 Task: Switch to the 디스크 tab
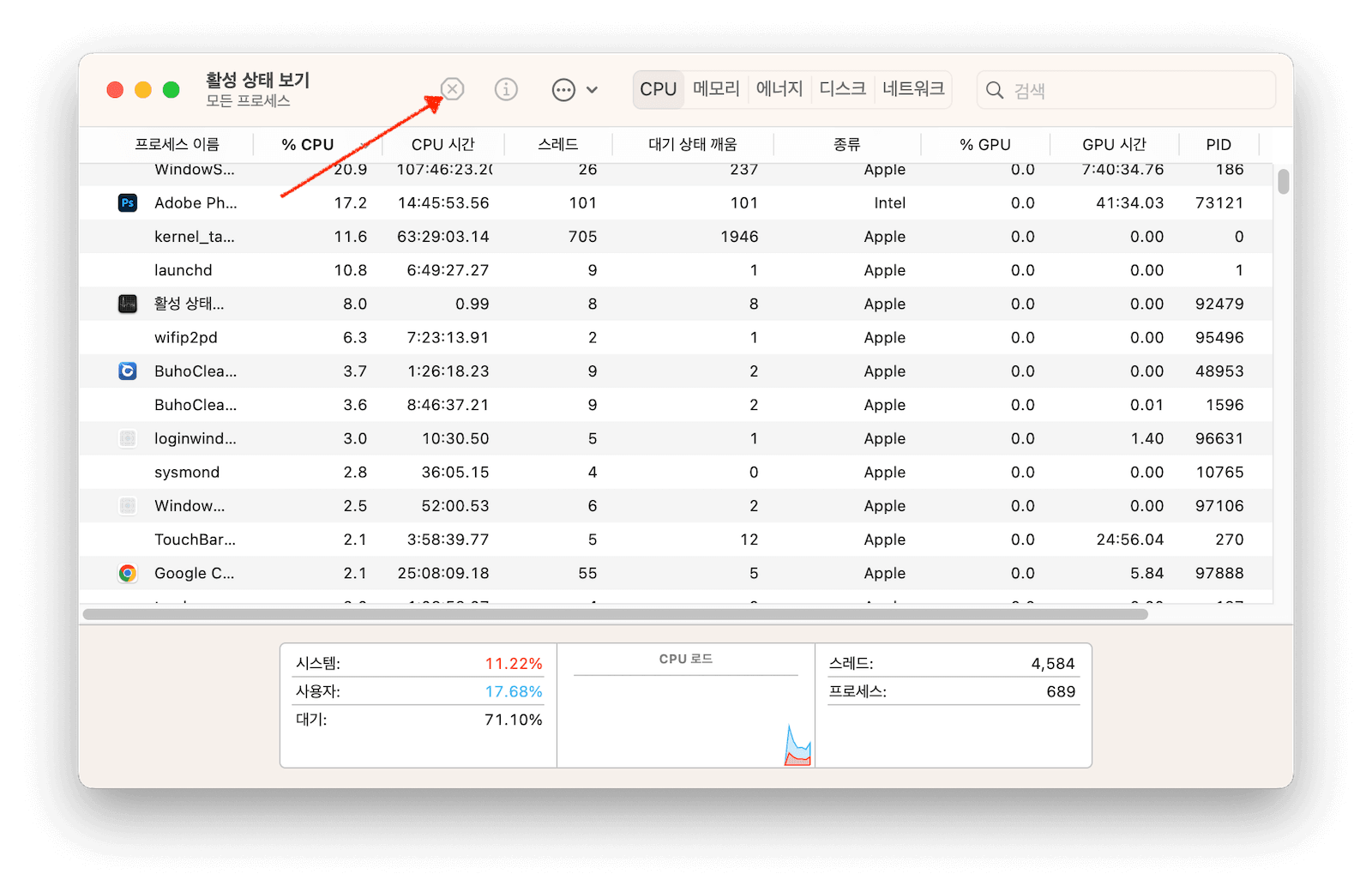point(842,89)
